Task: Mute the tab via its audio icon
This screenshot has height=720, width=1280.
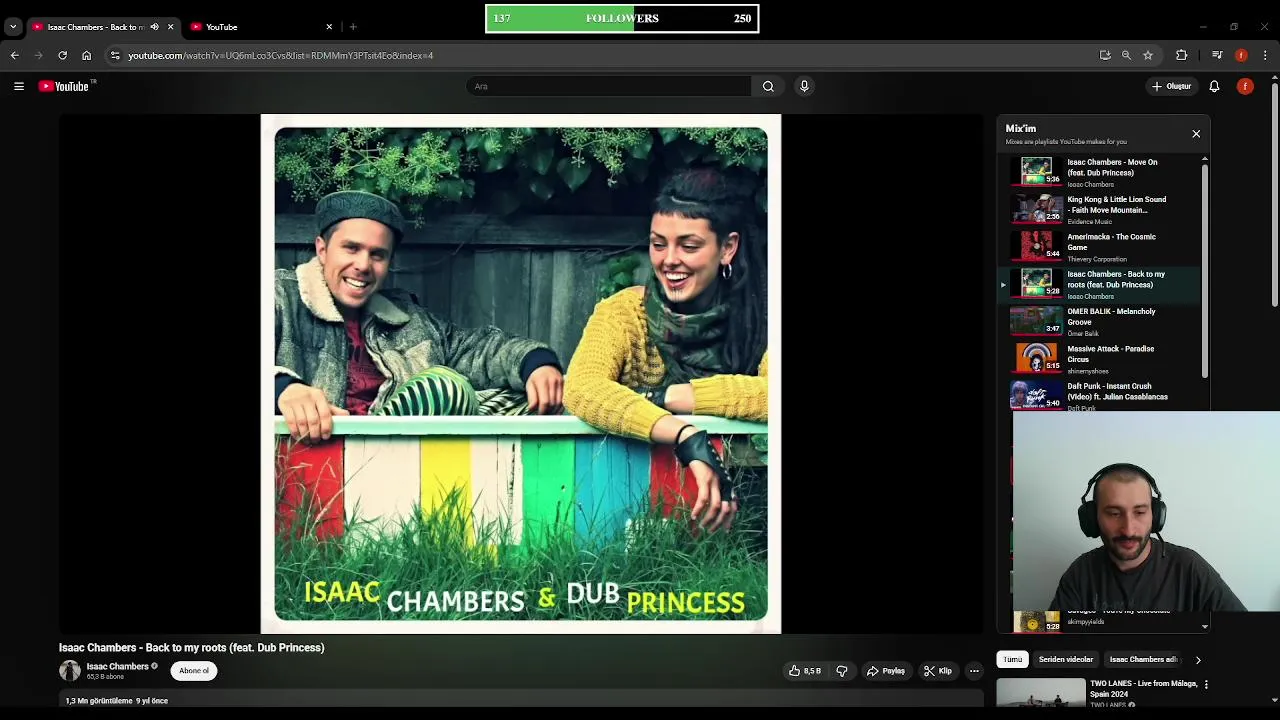Action: (154, 27)
